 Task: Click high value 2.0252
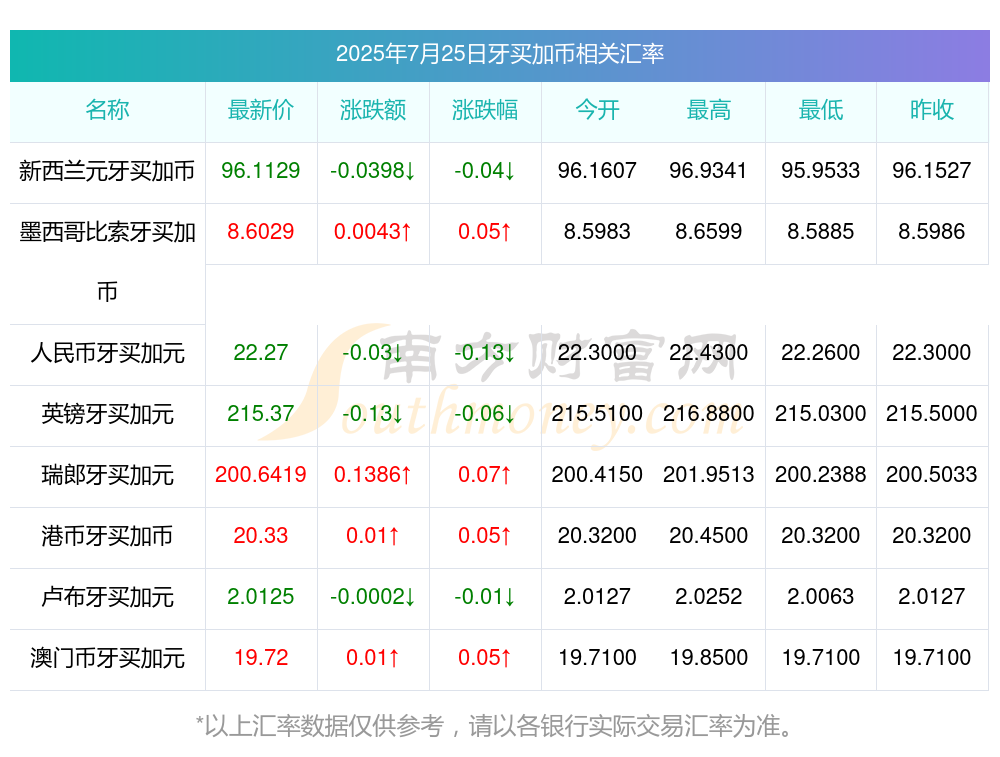click(x=709, y=596)
